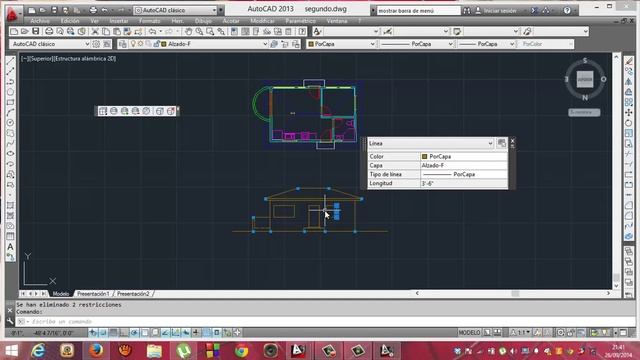Click the ViewCube top face

(585, 79)
